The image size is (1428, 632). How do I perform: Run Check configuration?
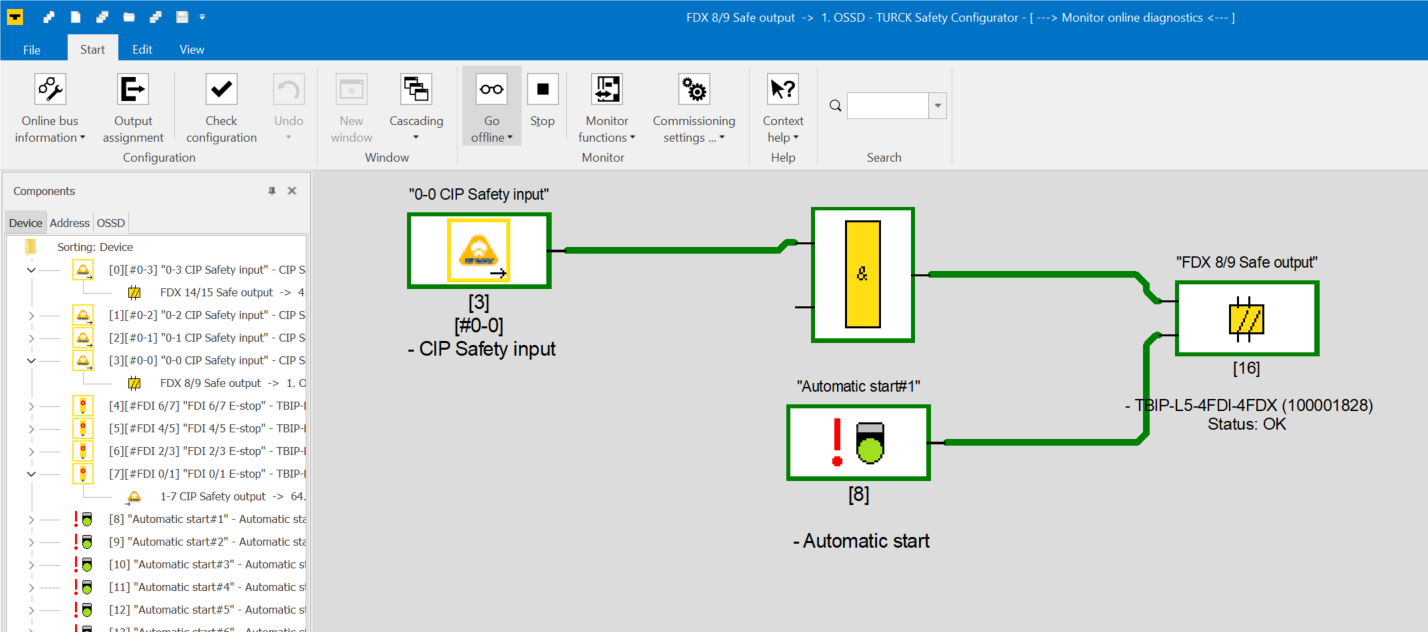tap(221, 108)
